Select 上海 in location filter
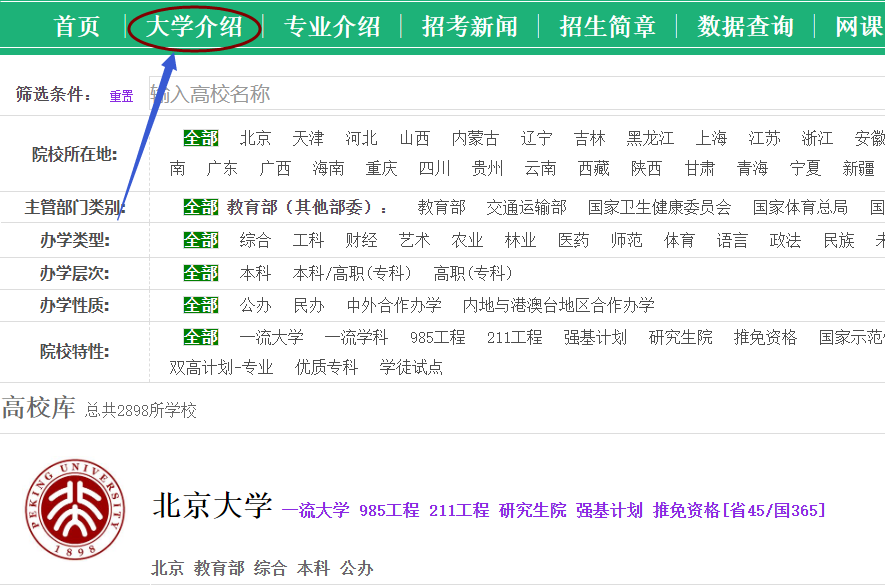Screen dimensions: 885x587 click(x=711, y=138)
